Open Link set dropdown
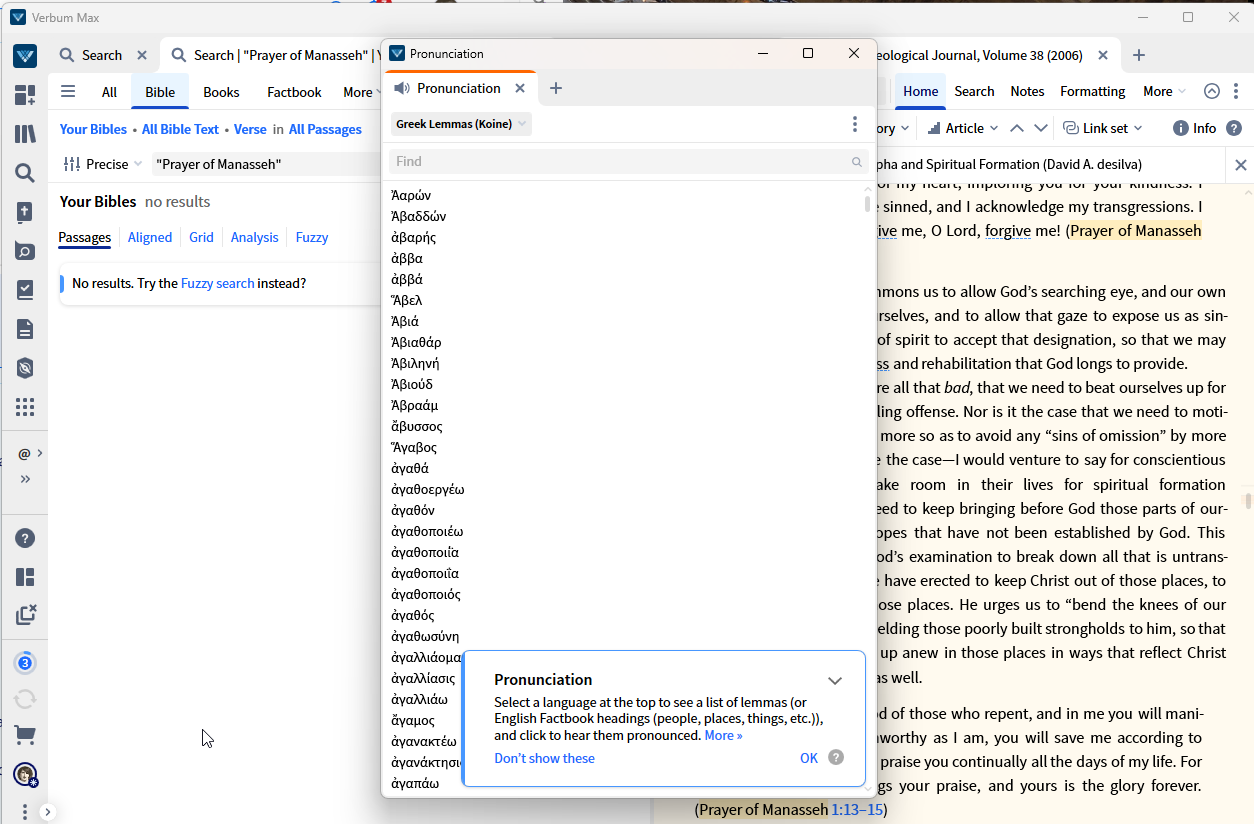 click(x=1102, y=128)
